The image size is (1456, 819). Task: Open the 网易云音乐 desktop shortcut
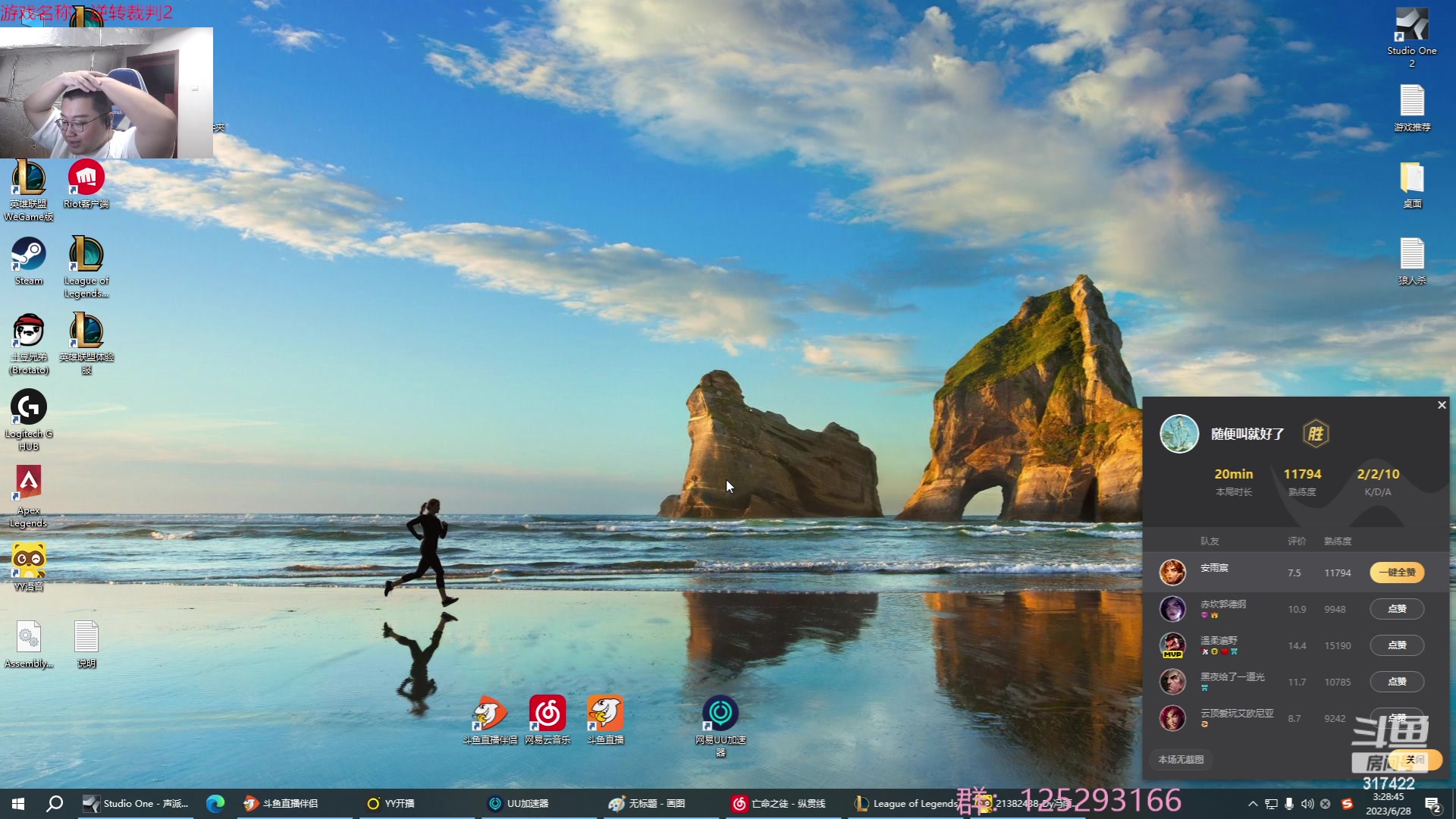click(548, 715)
